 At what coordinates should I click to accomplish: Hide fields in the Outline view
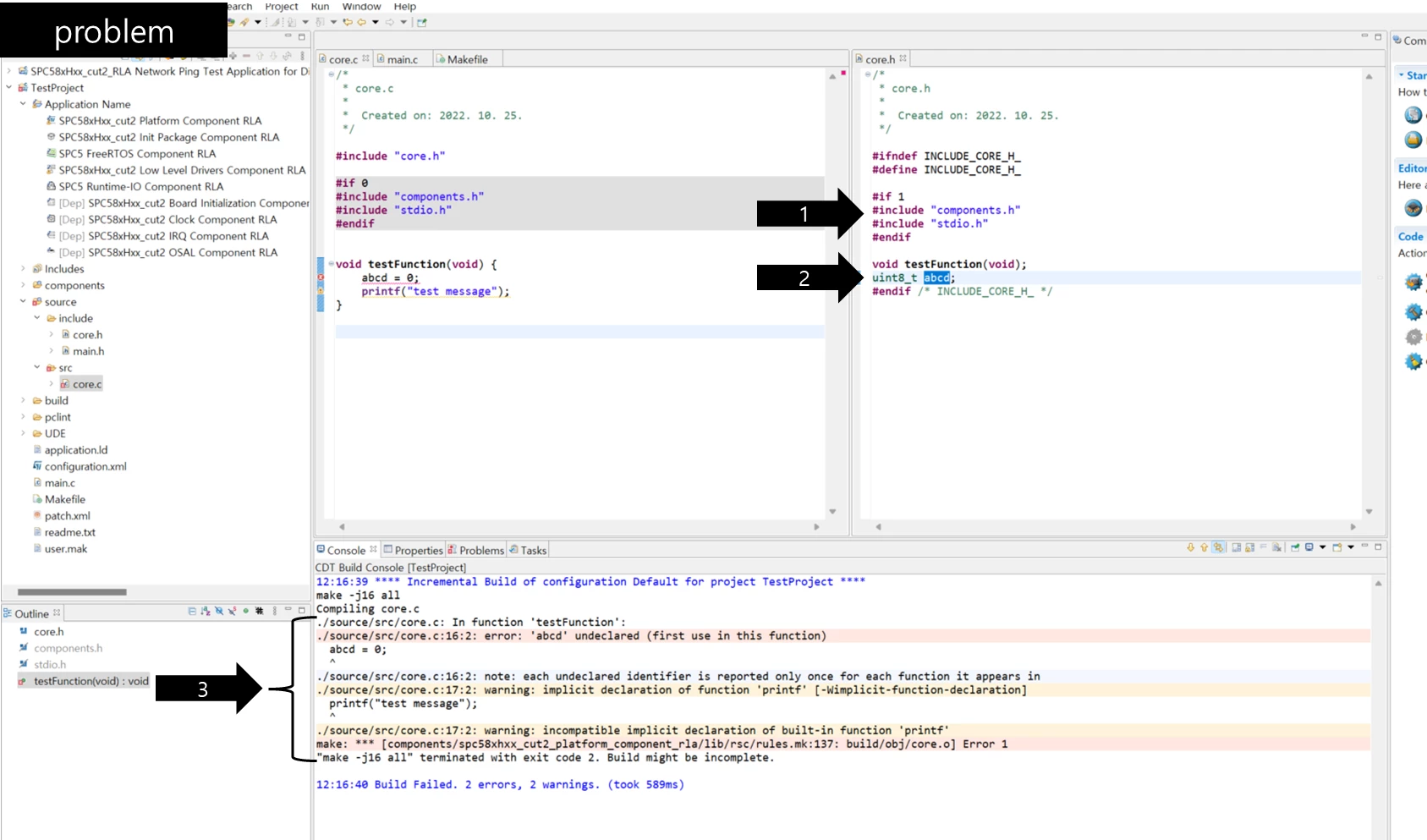(x=218, y=611)
